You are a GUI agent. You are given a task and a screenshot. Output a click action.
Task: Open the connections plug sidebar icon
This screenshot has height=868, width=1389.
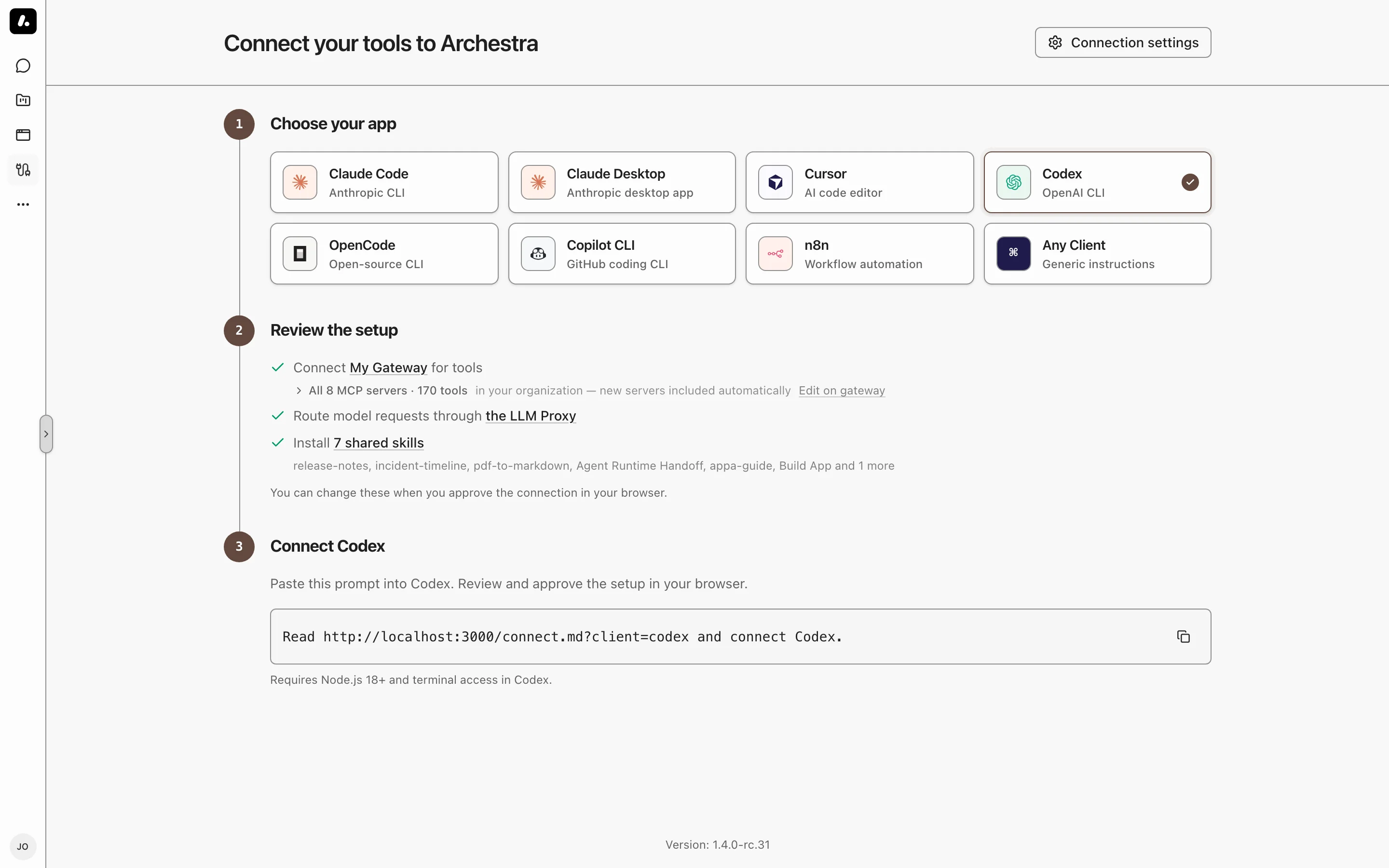[x=23, y=169]
